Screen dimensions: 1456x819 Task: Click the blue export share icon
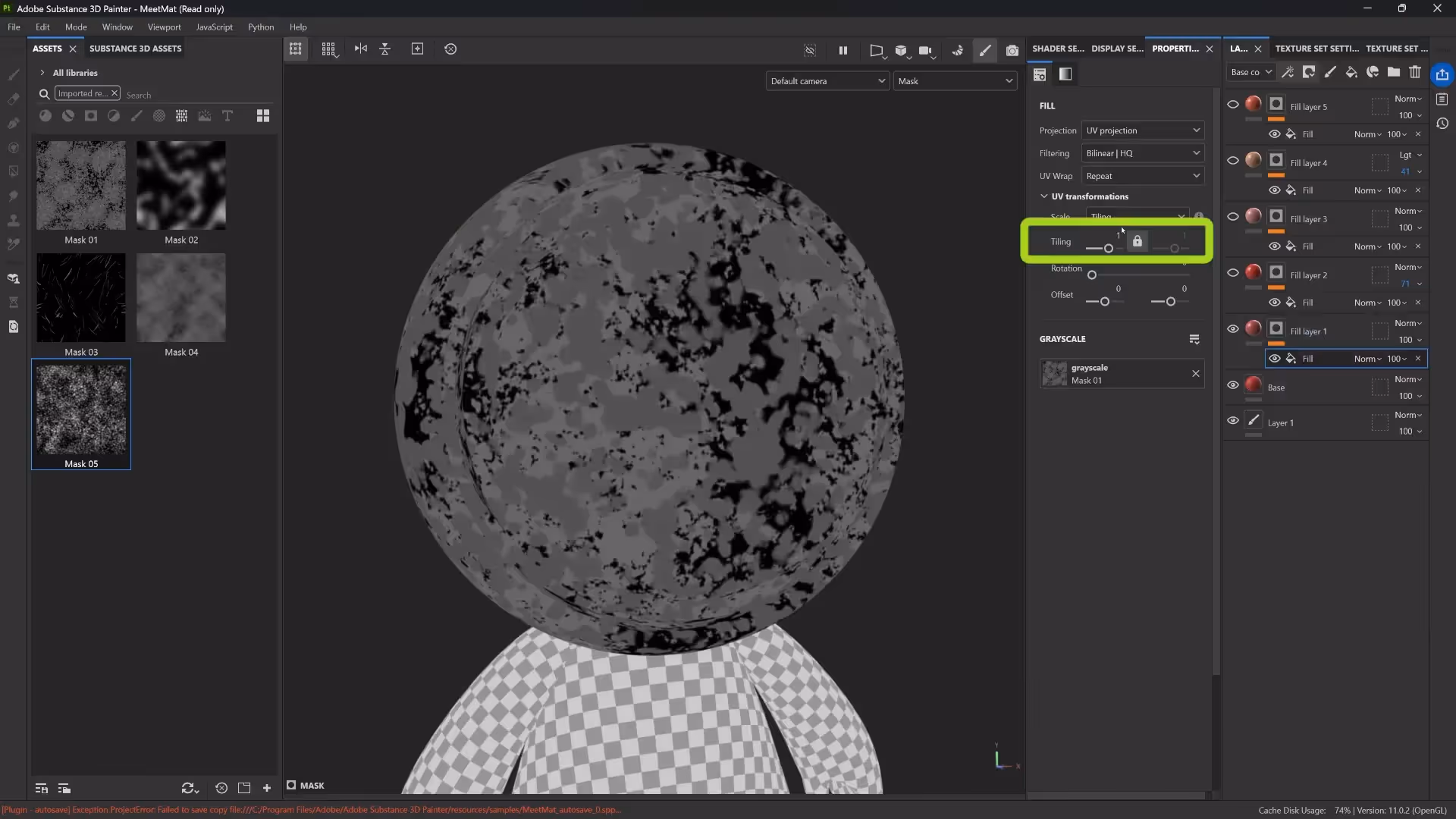1442,74
